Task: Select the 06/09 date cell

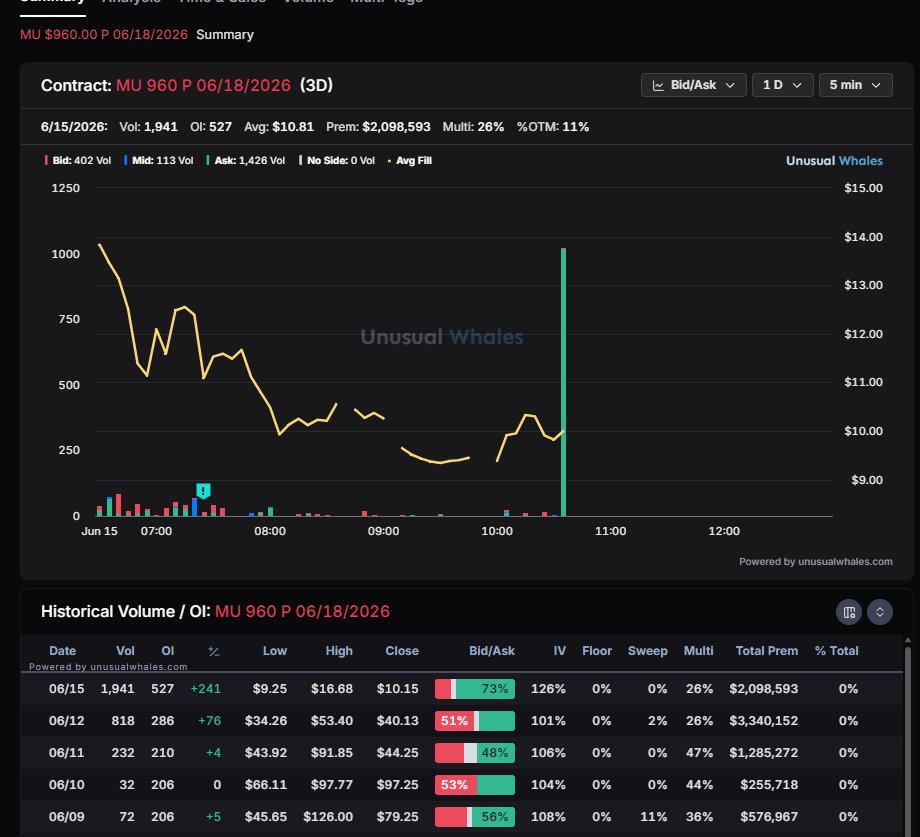Action: point(66,816)
